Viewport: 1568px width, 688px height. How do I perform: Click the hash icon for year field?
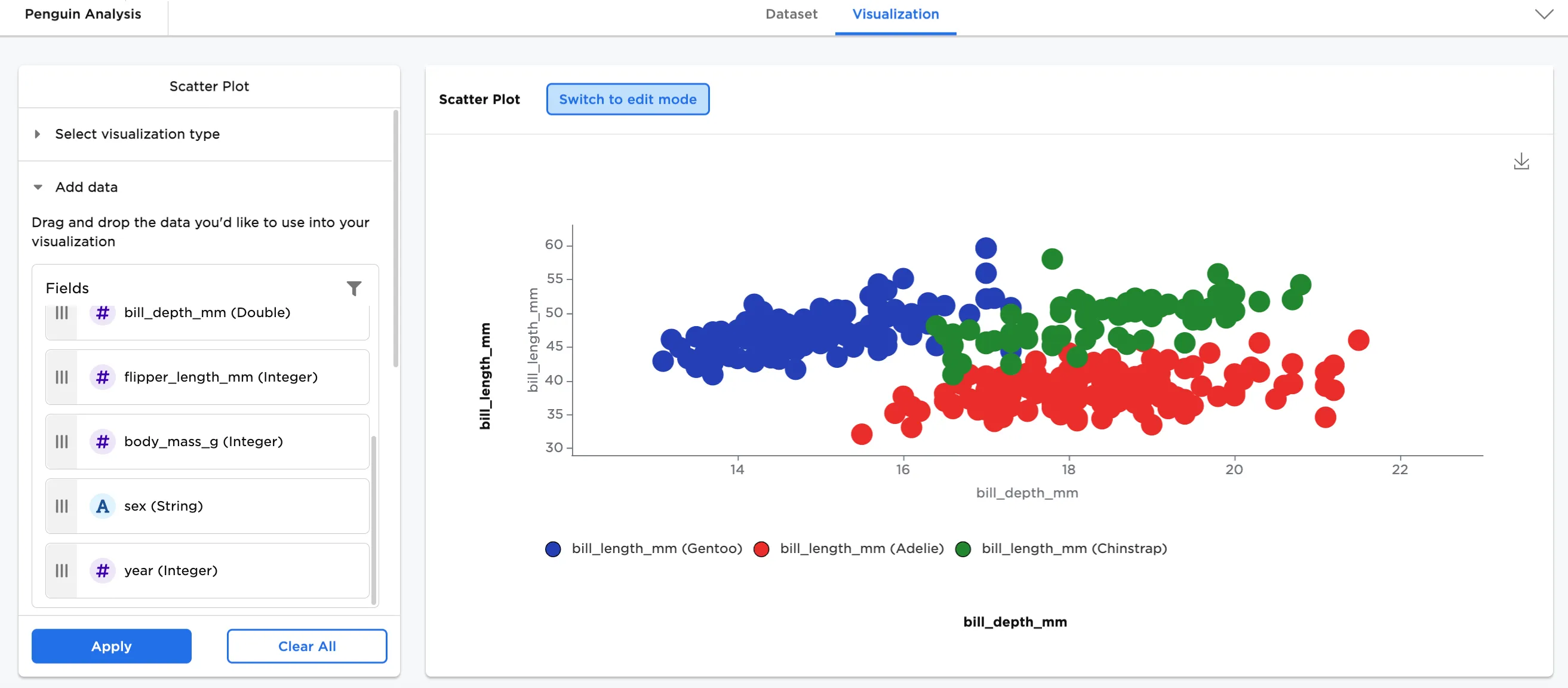[x=102, y=570]
